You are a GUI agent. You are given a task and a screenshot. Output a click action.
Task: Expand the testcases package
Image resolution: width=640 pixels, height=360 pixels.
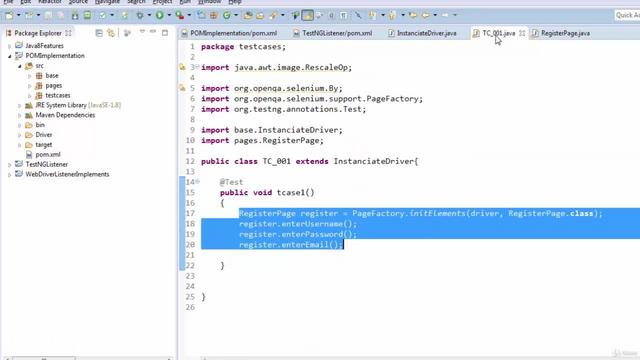tap(29, 96)
